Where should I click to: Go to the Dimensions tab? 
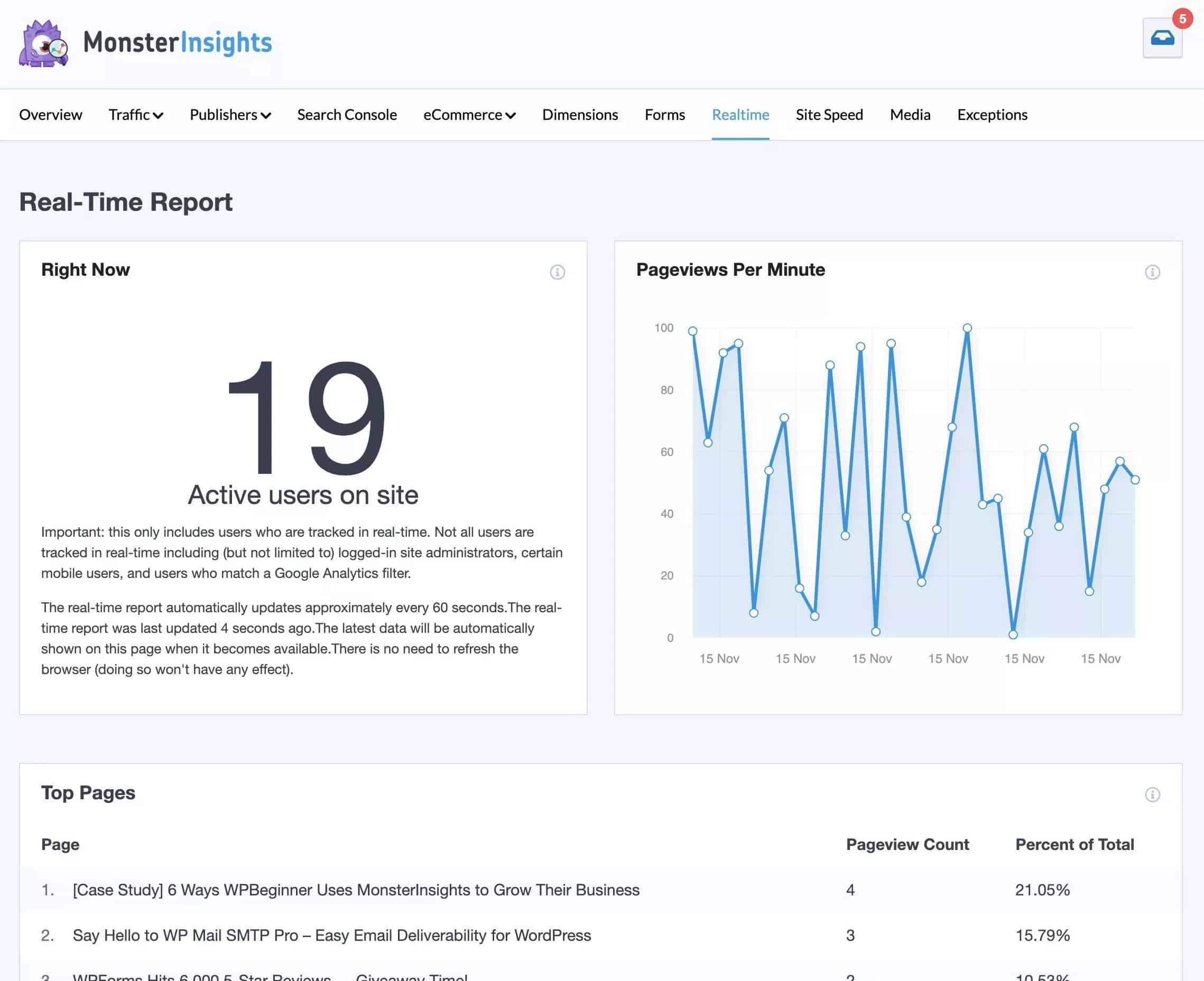click(x=580, y=115)
